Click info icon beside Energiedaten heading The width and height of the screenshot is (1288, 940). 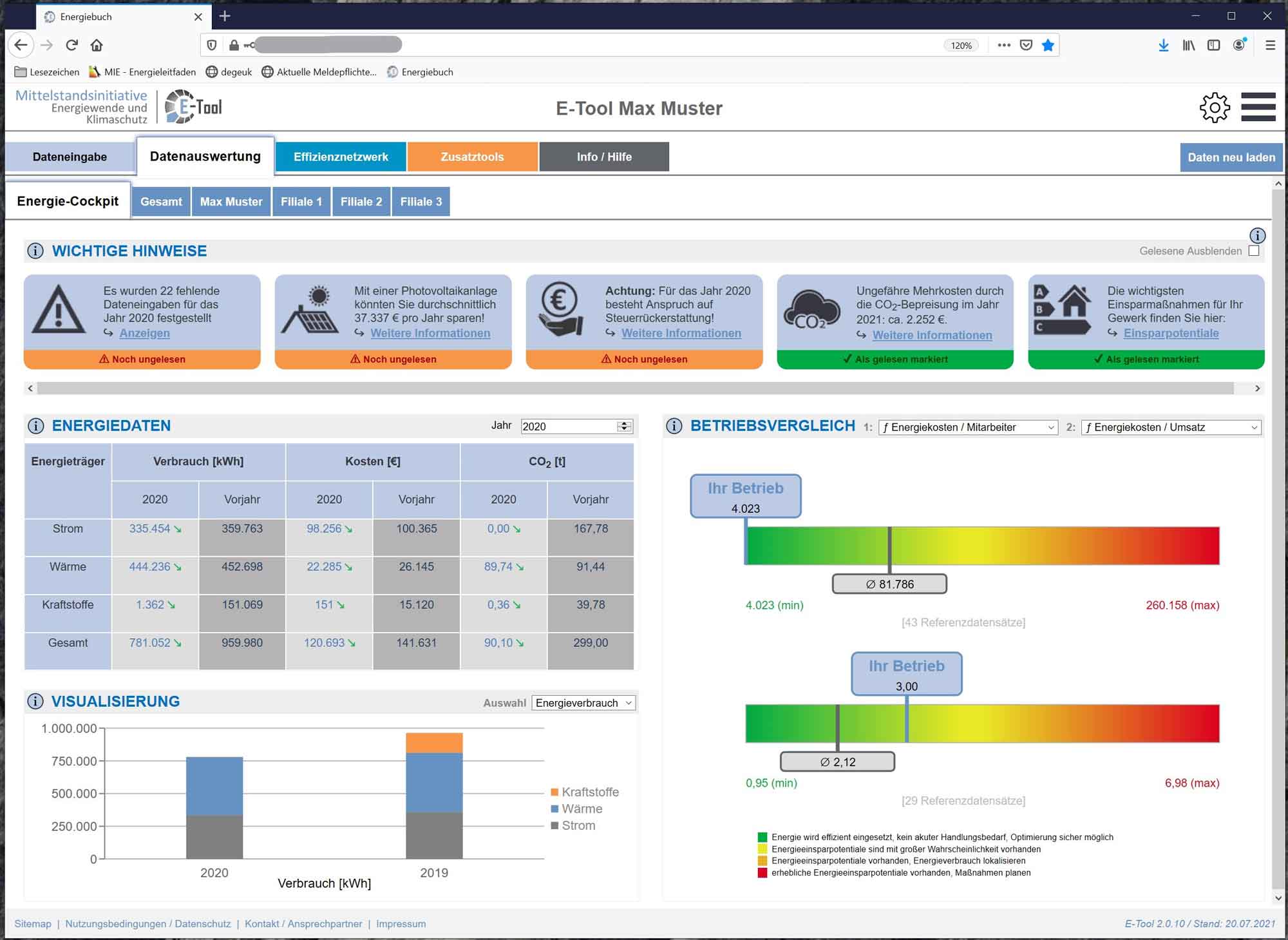coord(35,426)
